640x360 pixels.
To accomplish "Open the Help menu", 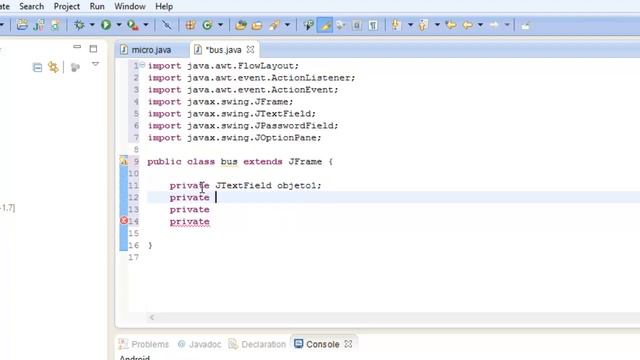I will tap(164, 7).
